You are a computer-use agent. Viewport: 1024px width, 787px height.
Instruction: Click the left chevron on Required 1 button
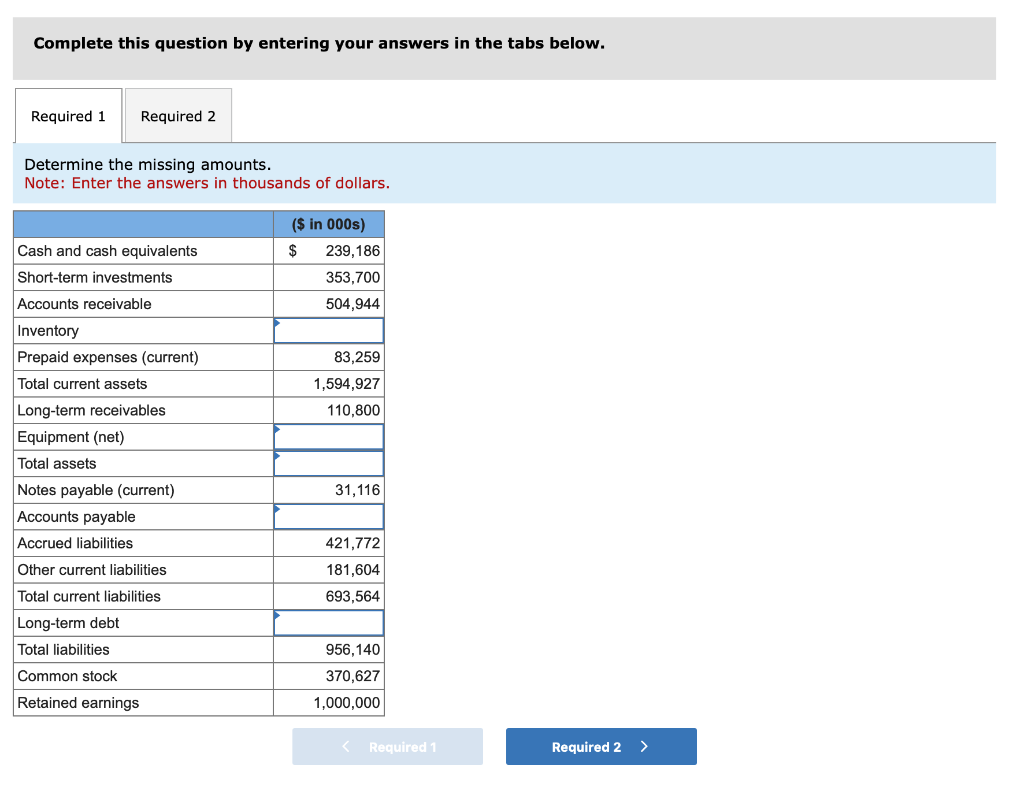pos(345,746)
